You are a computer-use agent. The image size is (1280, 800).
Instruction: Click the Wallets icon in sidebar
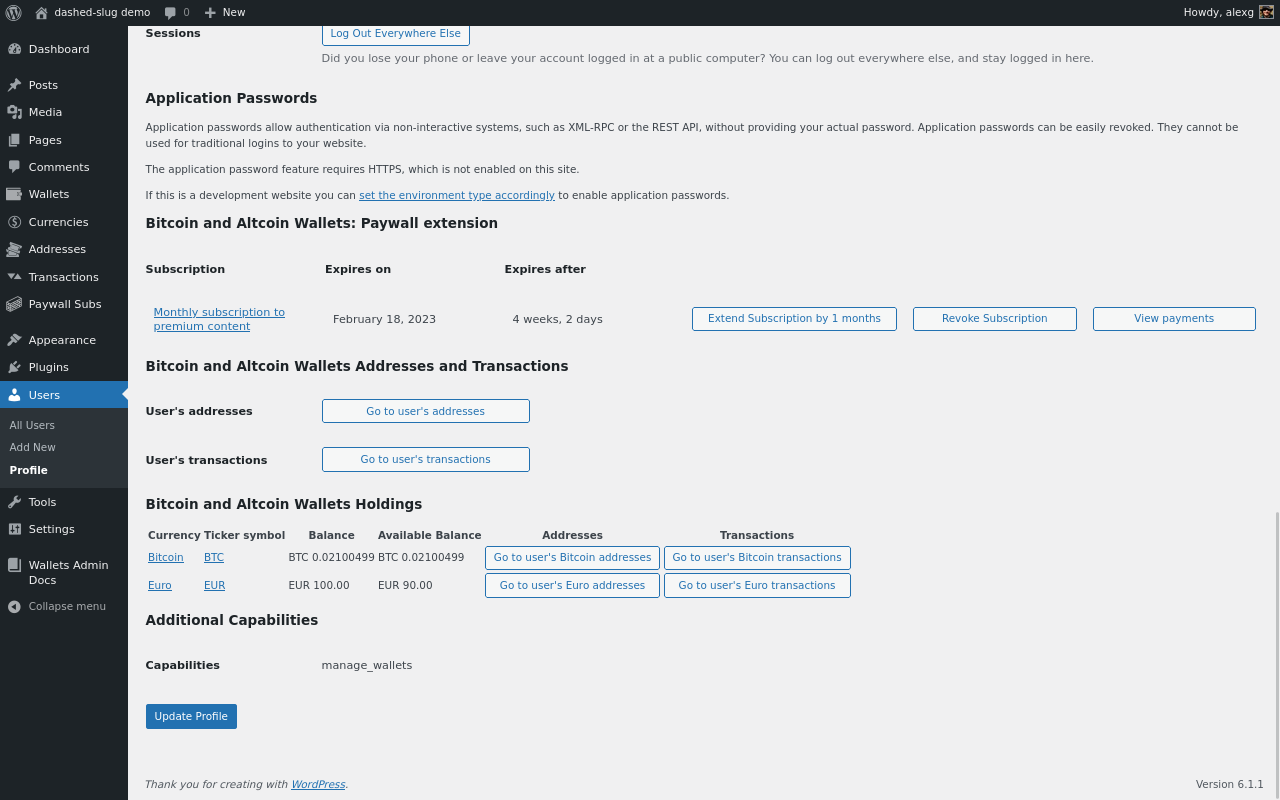click(x=14, y=194)
